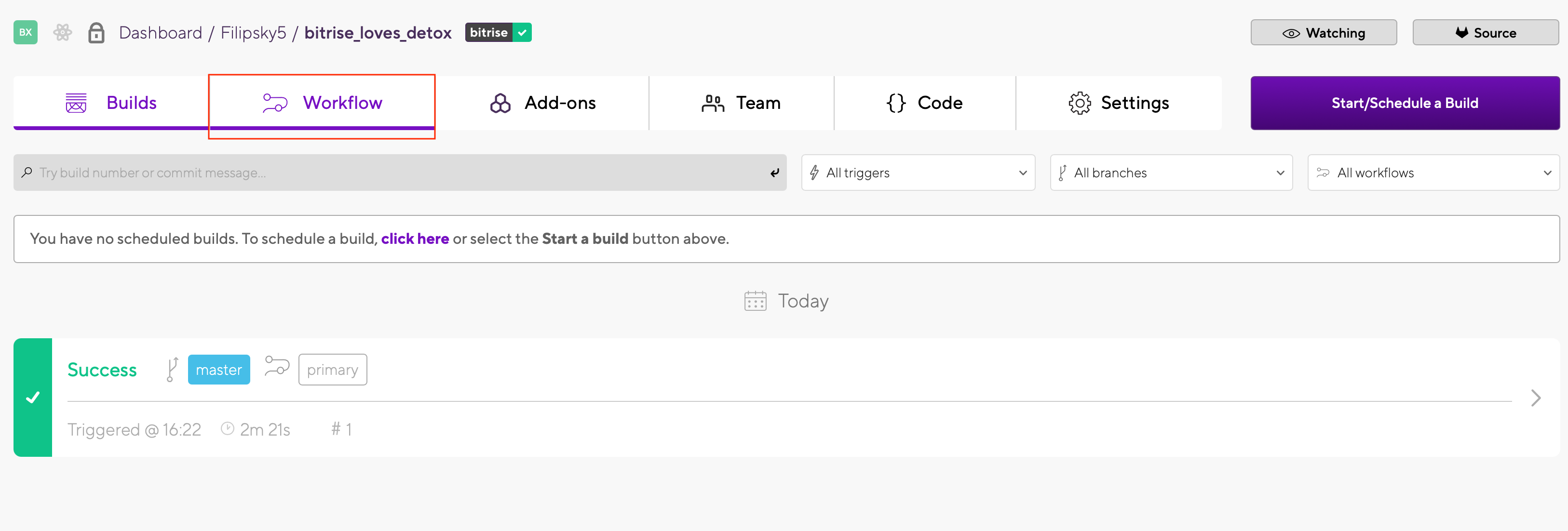Image resolution: width=1568 pixels, height=531 pixels.
Task: Open the Team tab
Action: [742, 103]
